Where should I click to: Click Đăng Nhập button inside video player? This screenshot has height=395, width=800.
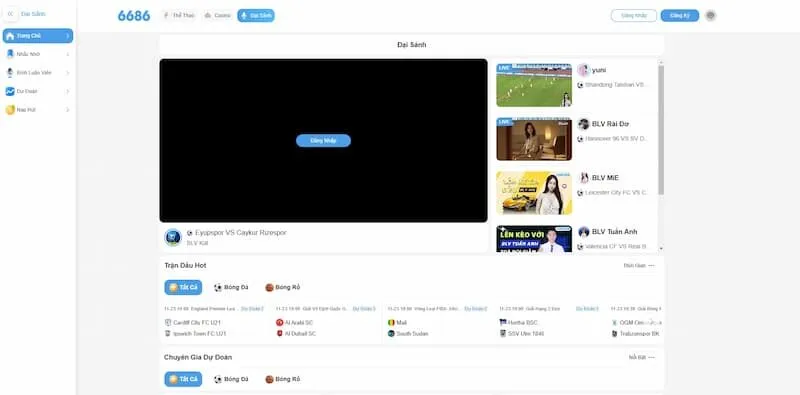pos(323,140)
